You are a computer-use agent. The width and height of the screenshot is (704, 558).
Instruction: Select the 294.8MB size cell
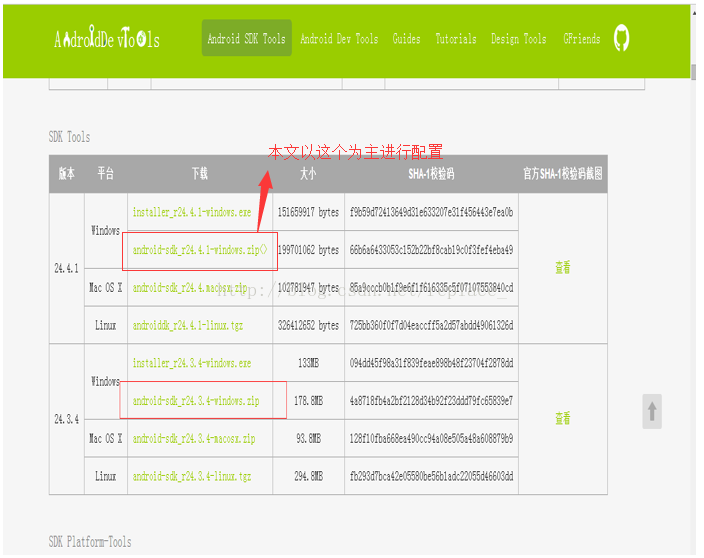[x=308, y=476]
